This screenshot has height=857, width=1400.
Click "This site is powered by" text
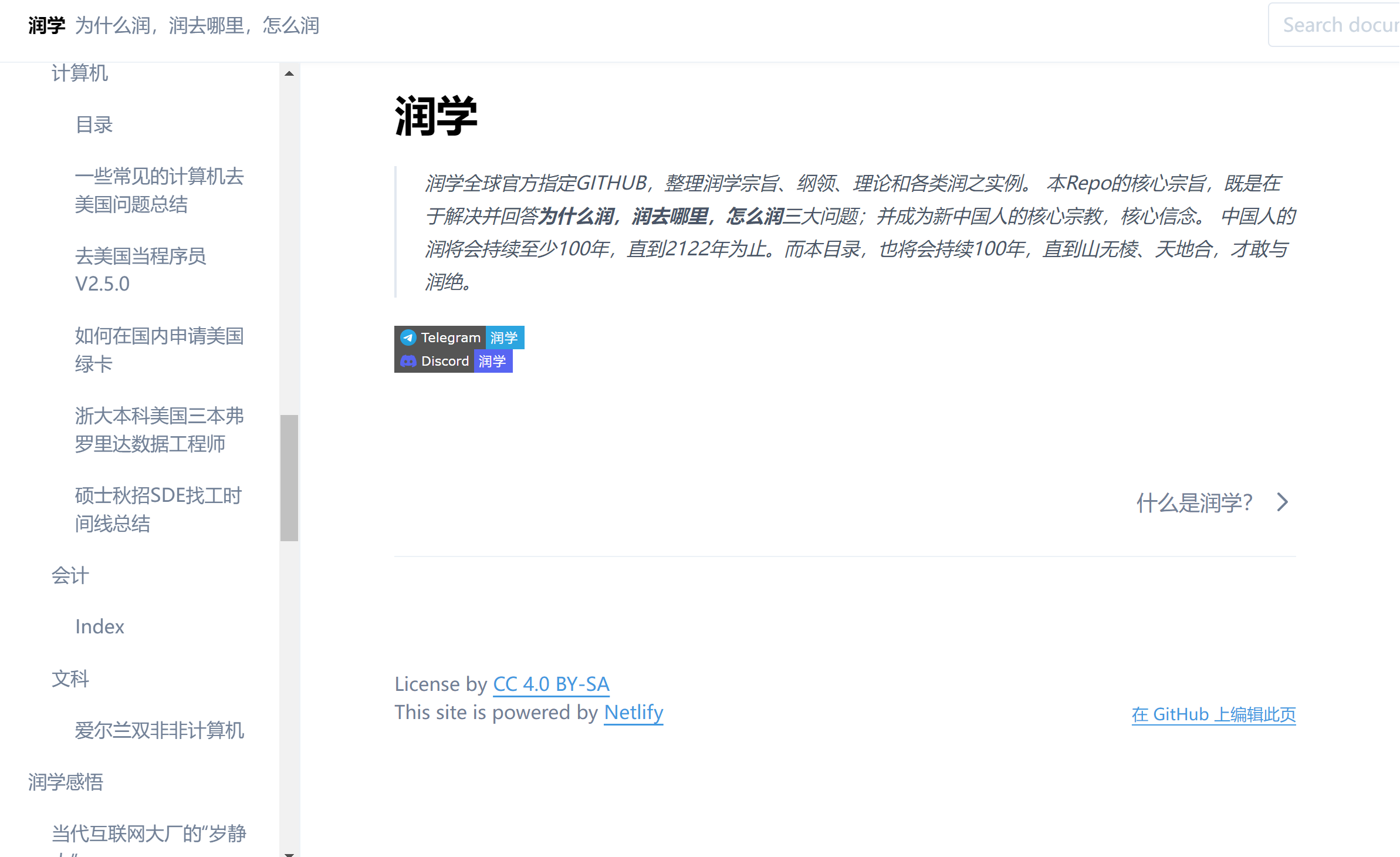496,713
